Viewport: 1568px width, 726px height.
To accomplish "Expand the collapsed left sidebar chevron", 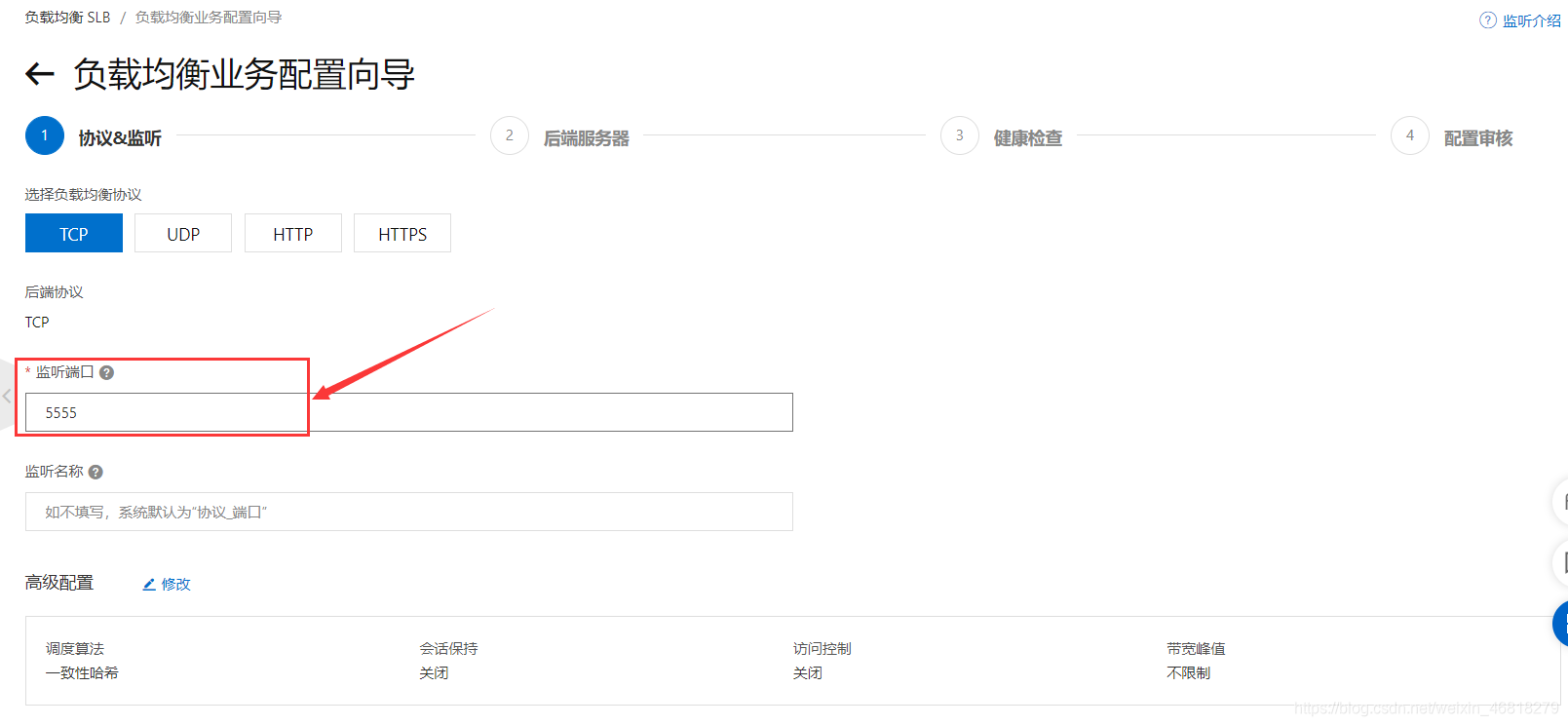I will click(x=7, y=396).
